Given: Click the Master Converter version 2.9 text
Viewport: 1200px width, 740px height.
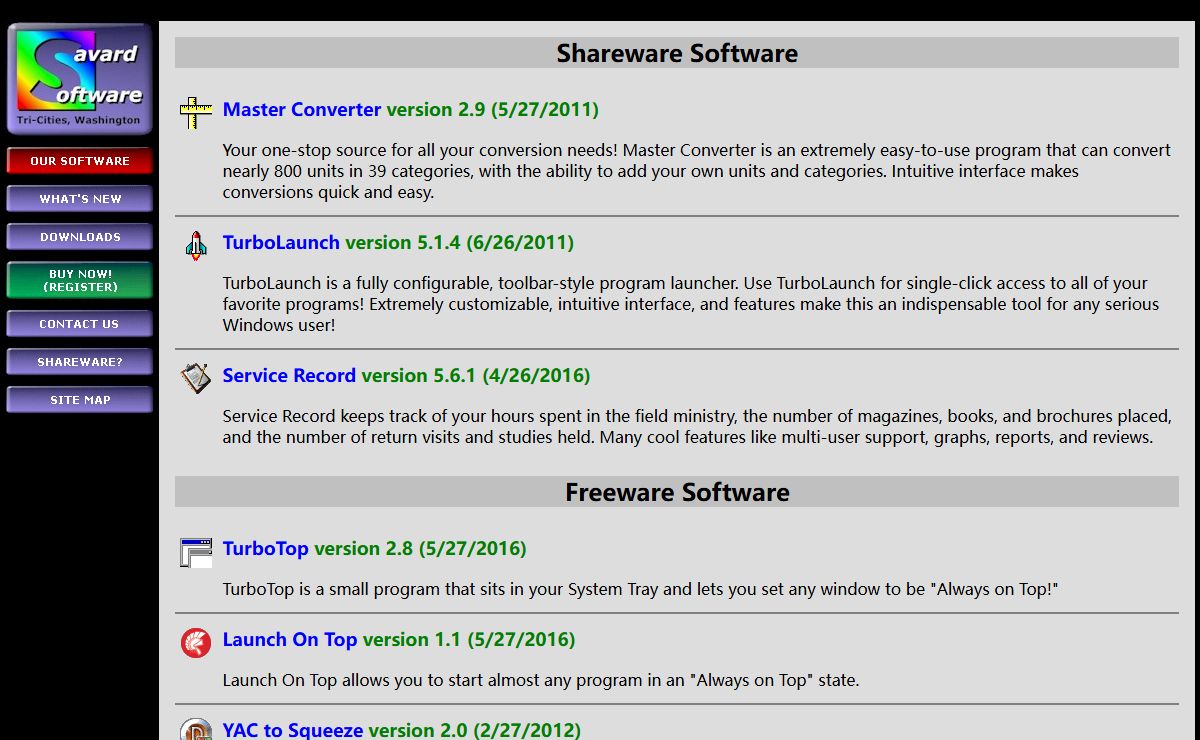Looking at the screenshot, I should (493, 110).
